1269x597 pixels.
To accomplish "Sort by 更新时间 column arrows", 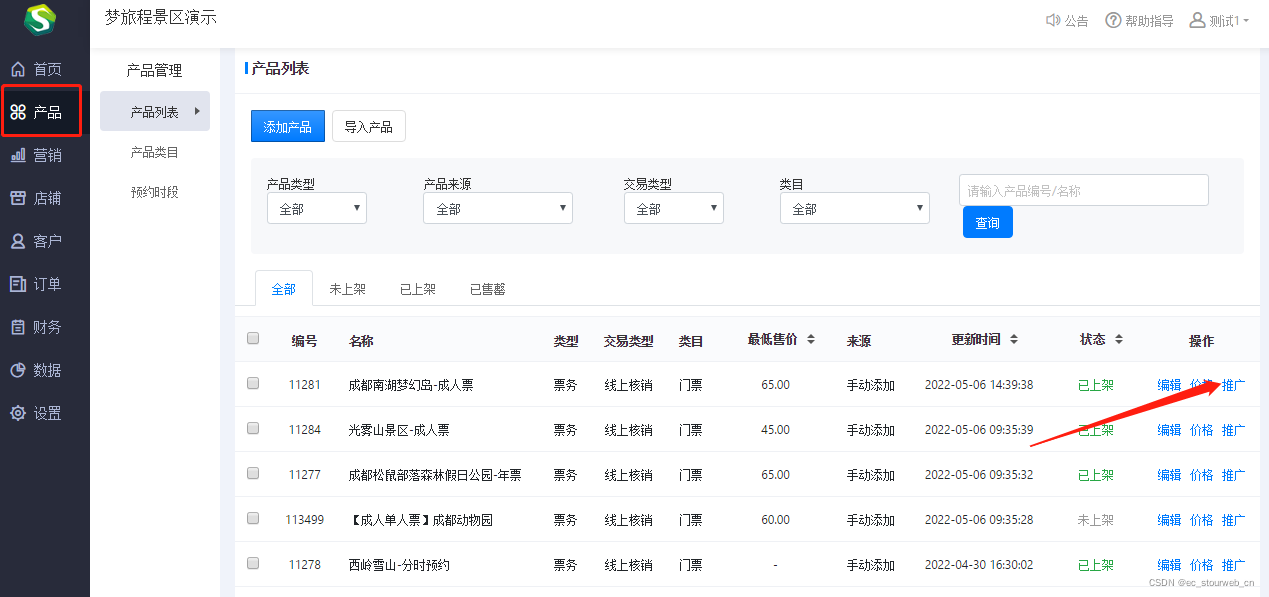I will coord(1013,340).
